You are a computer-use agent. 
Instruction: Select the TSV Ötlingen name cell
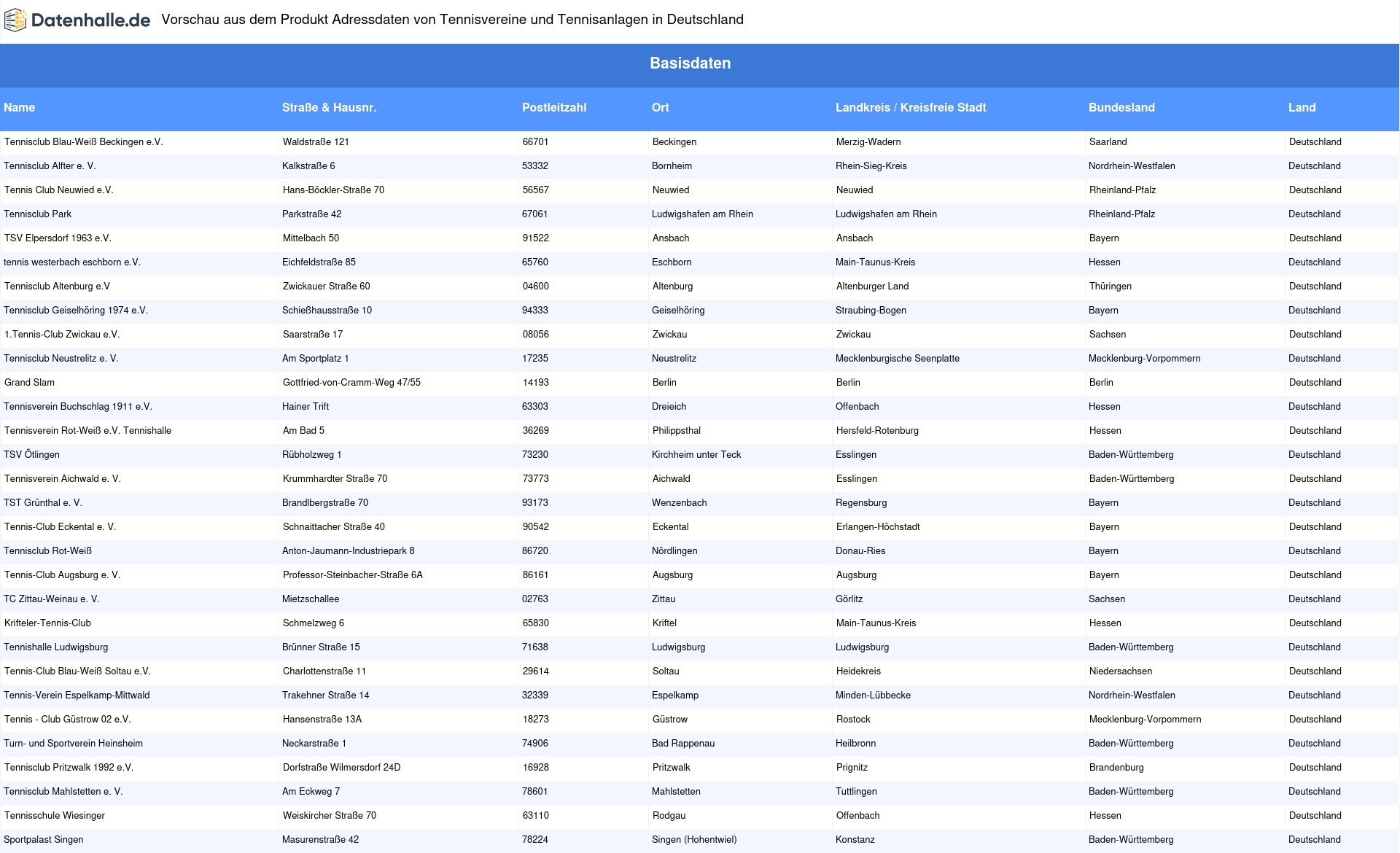tap(31, 455)
